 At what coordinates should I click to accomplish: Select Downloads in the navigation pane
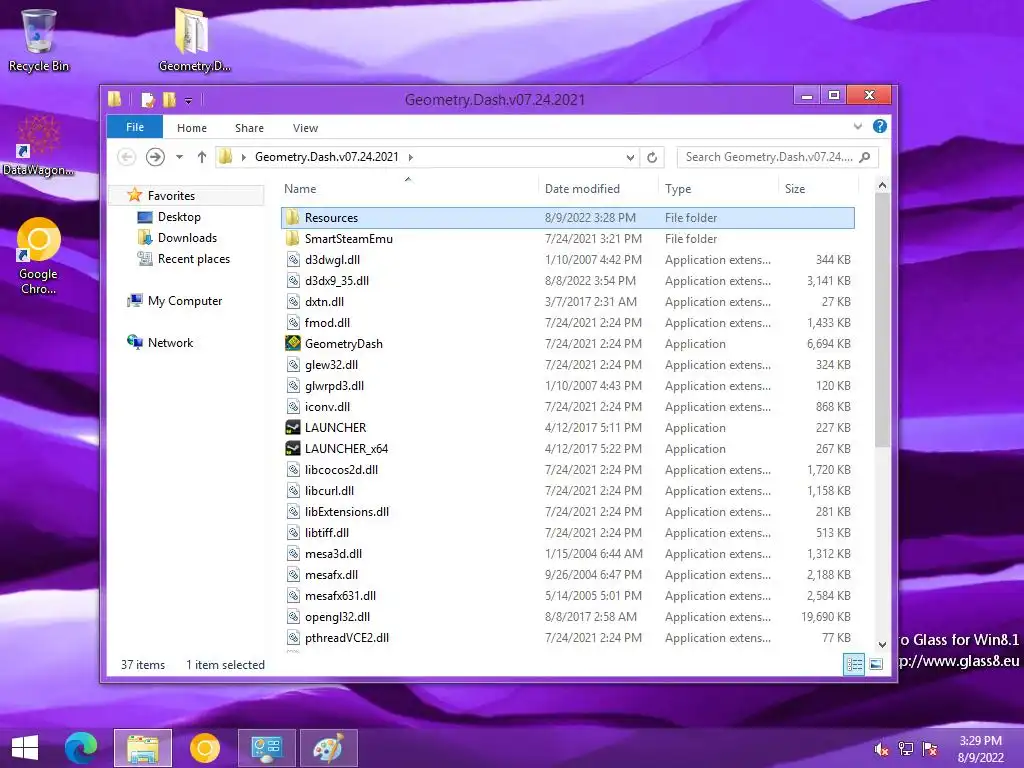[x=187, y=238]
